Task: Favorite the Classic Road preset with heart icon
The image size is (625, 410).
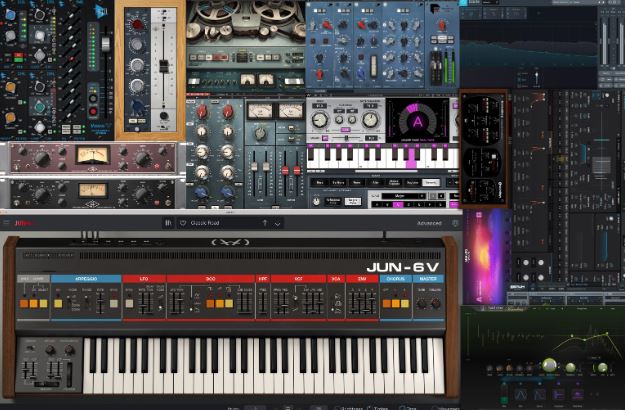Action: tap(183, 223)
